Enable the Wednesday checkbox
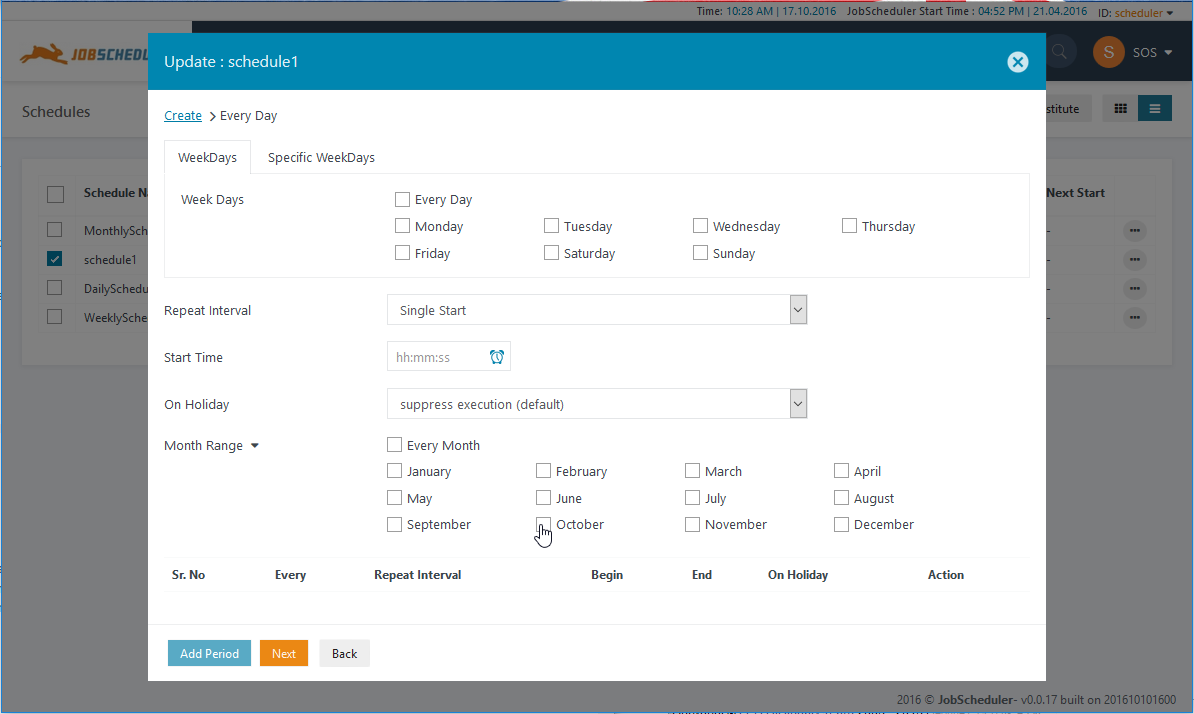 [x=700, y=226]
